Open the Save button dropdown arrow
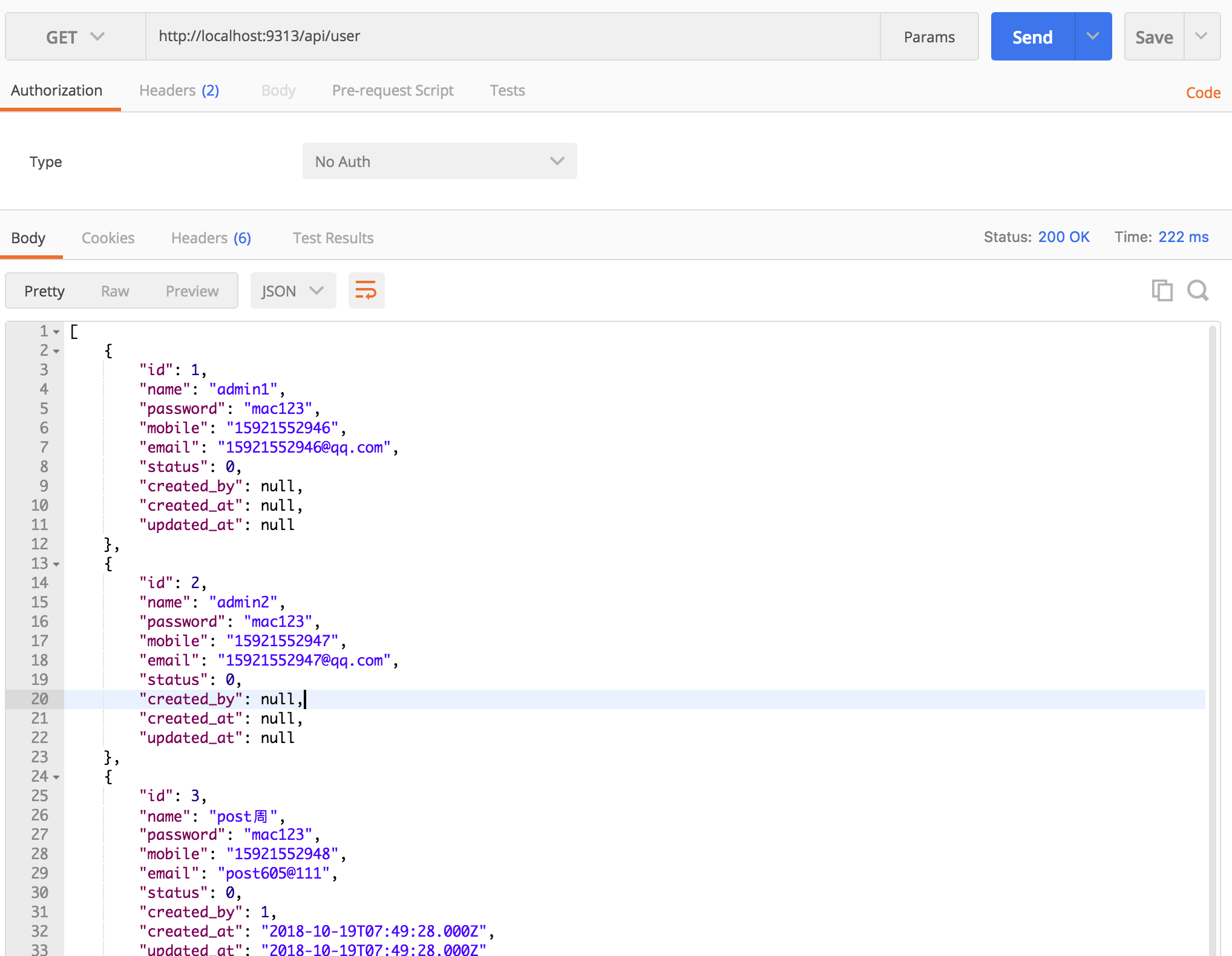The width and height of the screenshot is (1232, 956). (x=1201, y=36)
